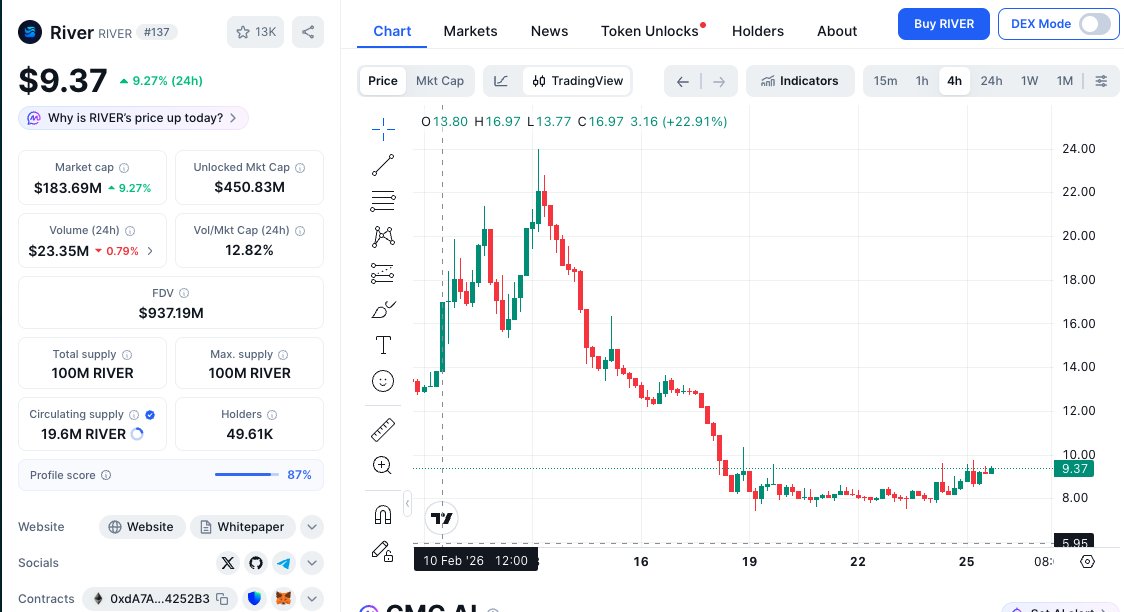
Task: Click the Buy RIVER button
Action: pos(943,24)
